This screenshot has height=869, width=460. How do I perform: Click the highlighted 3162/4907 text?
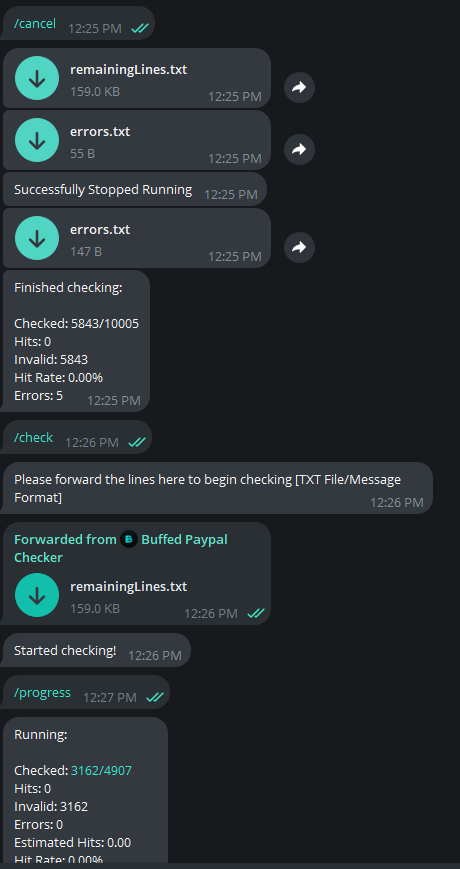[x=101, y=770]
